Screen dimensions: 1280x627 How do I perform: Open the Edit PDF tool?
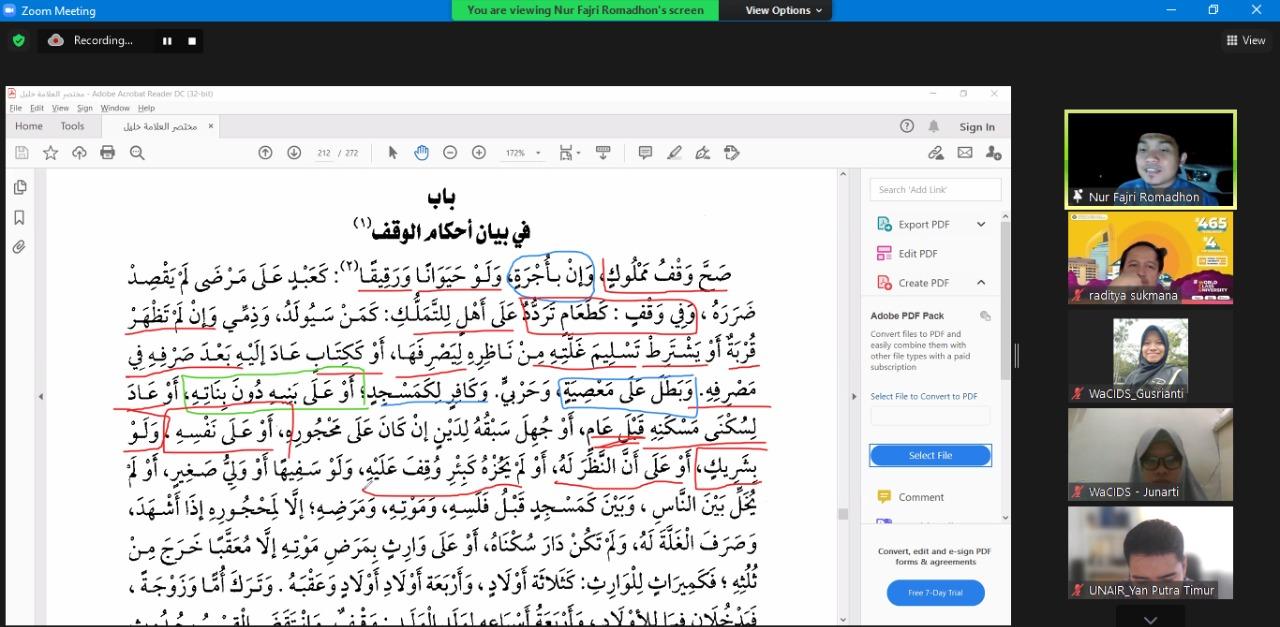917,253
